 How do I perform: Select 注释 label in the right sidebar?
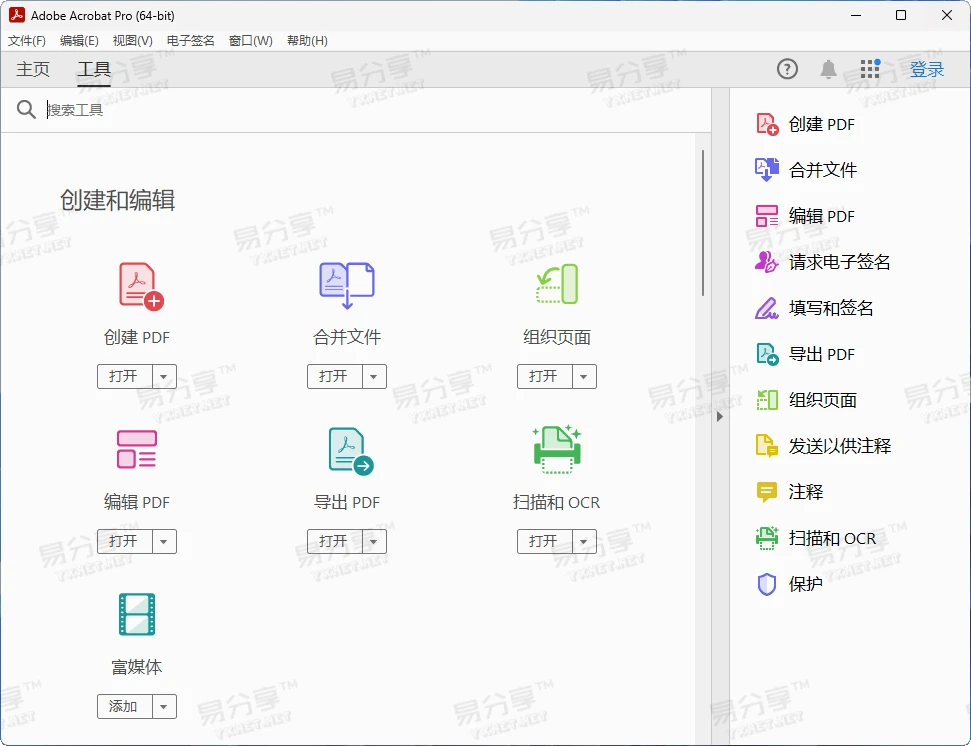tap(806, 492)
